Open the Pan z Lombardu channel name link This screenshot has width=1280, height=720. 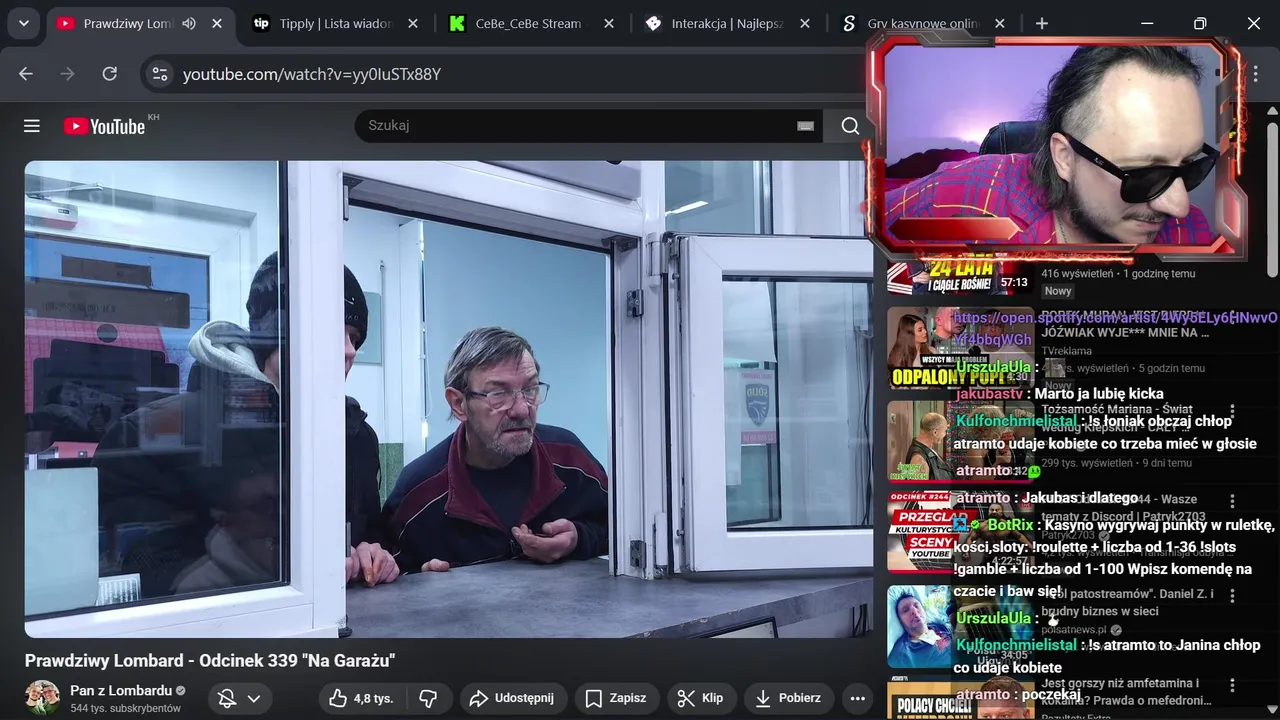coord(121,690)
